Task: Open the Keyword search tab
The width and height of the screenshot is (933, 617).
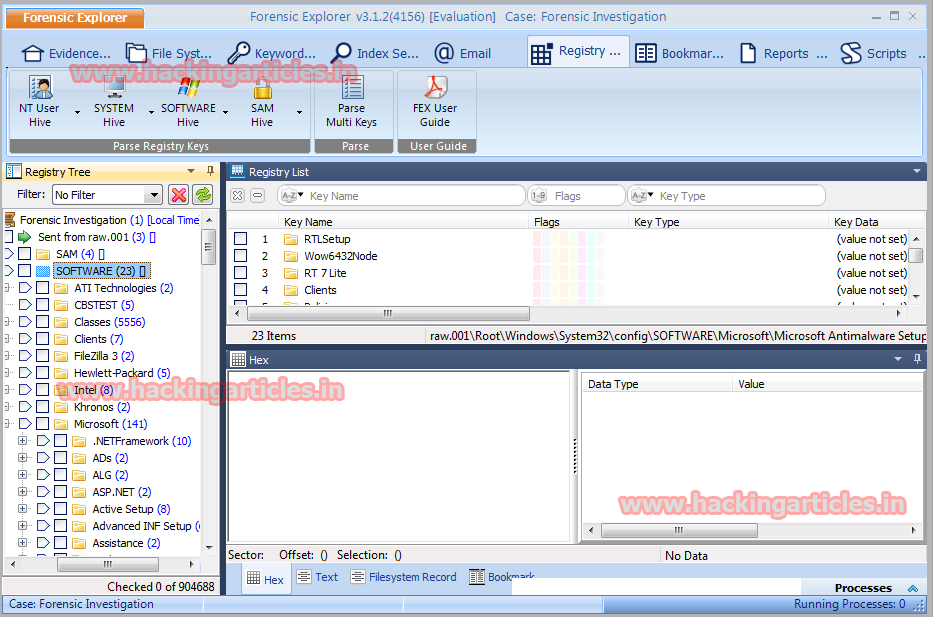Action: coord(272,54)
